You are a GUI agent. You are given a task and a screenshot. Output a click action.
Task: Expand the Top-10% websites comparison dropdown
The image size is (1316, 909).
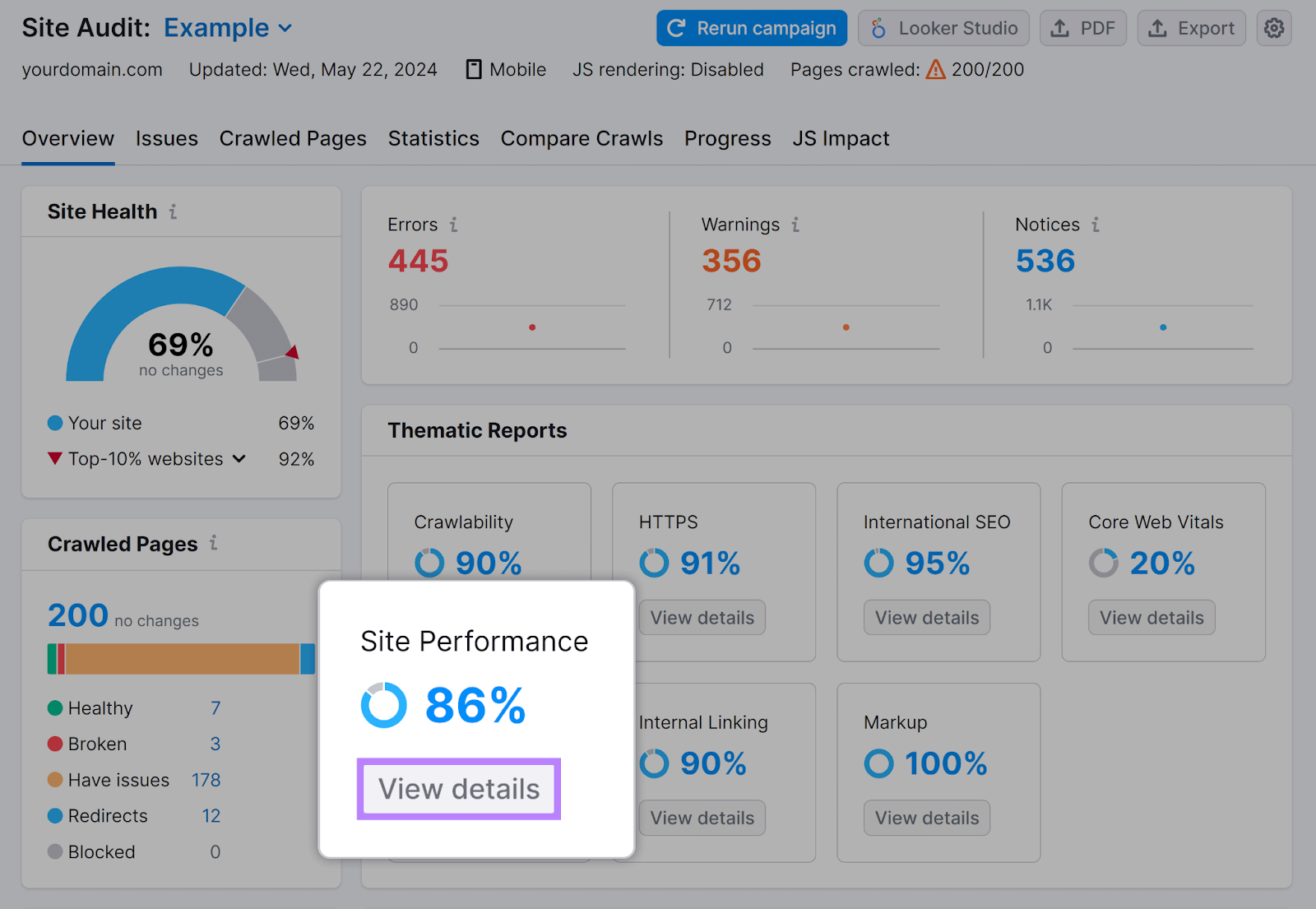pyautogui.click(x=239, y=459)
